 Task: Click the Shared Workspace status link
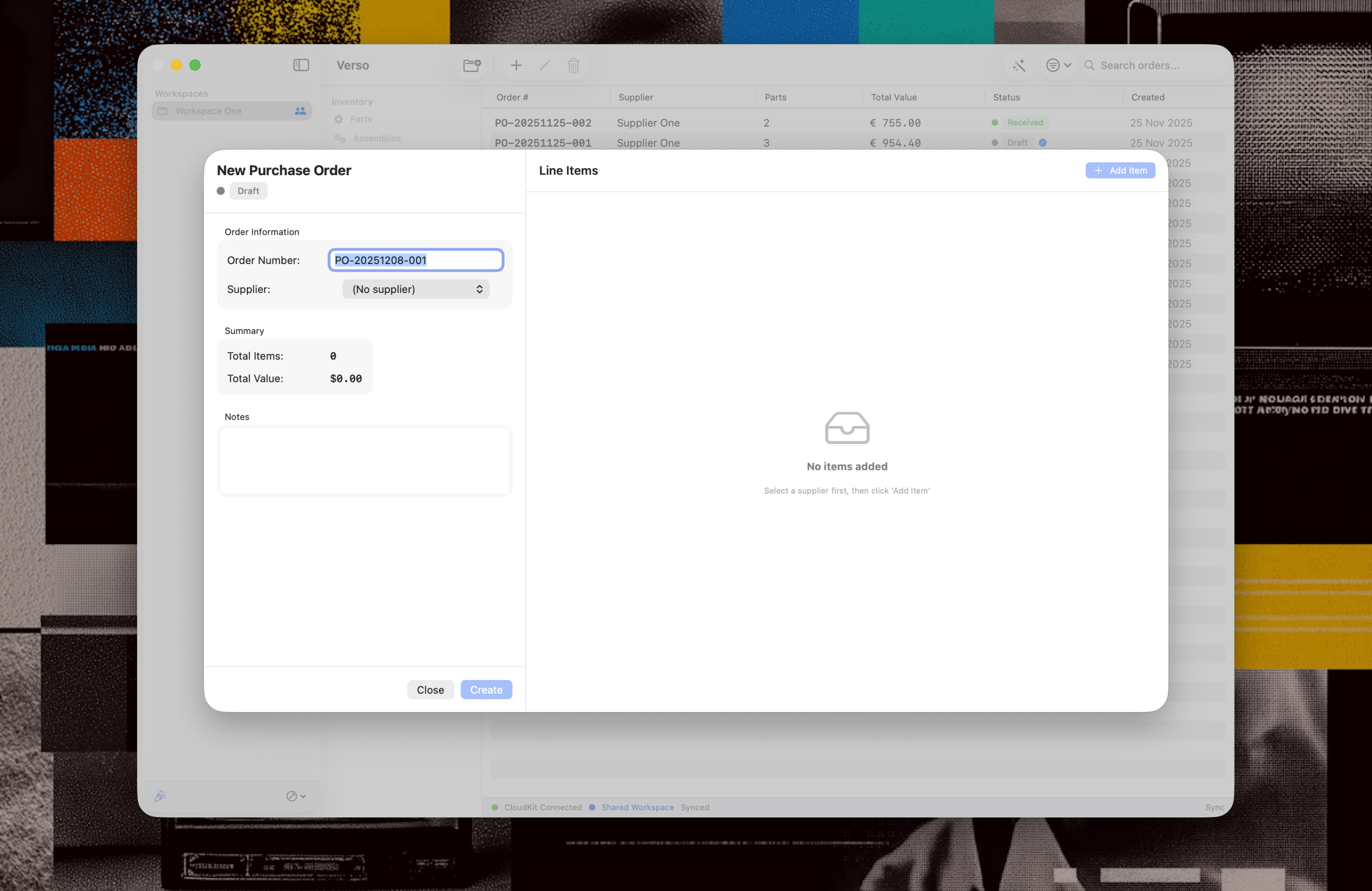click(x=637, y=808)
